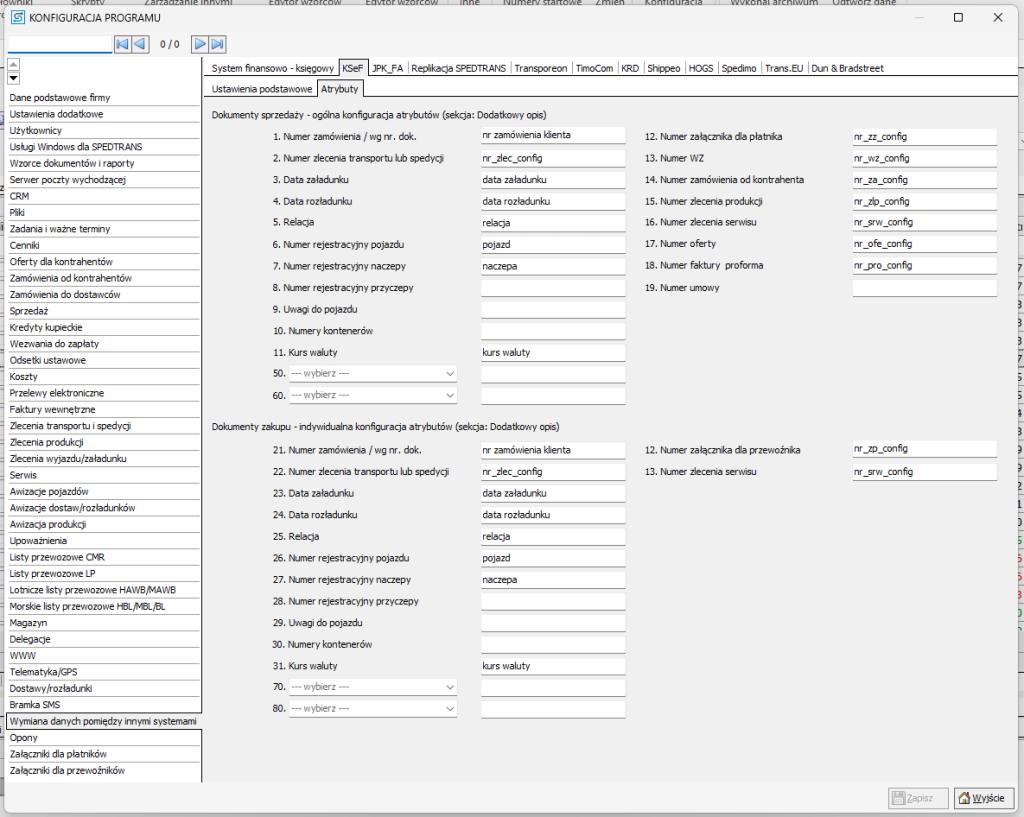Go to first record navigation arrow

click(122, 44)
